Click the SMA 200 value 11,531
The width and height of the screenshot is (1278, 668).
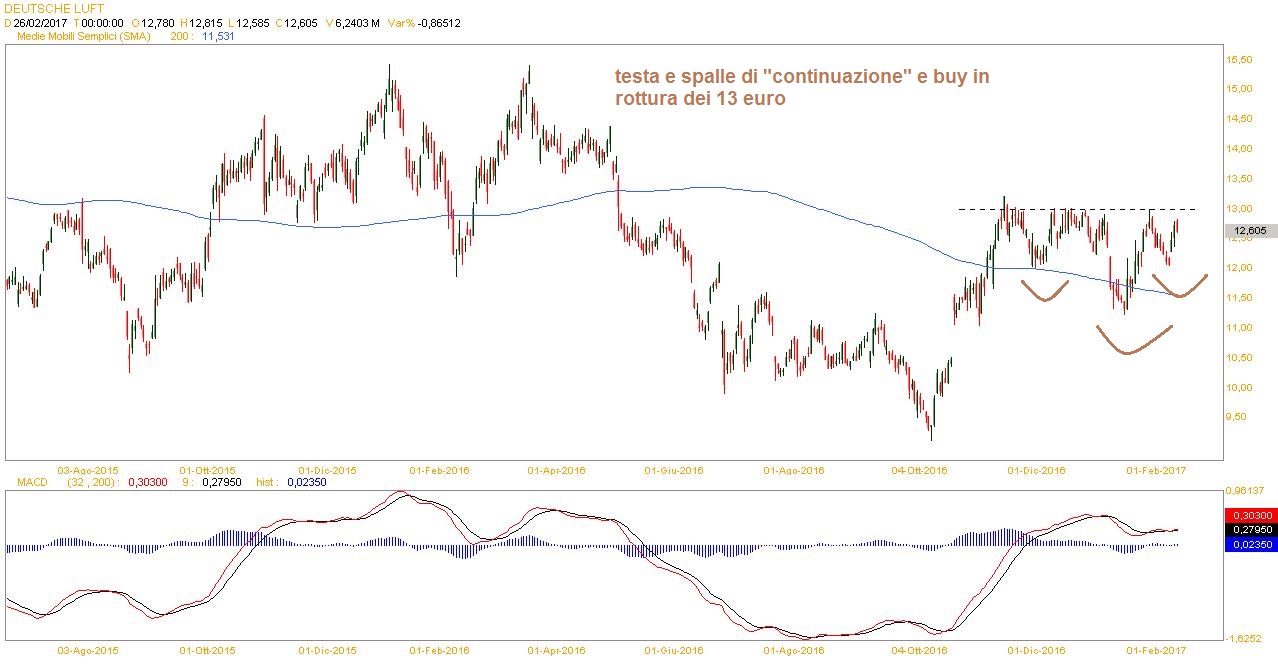(x=217, y=35)
